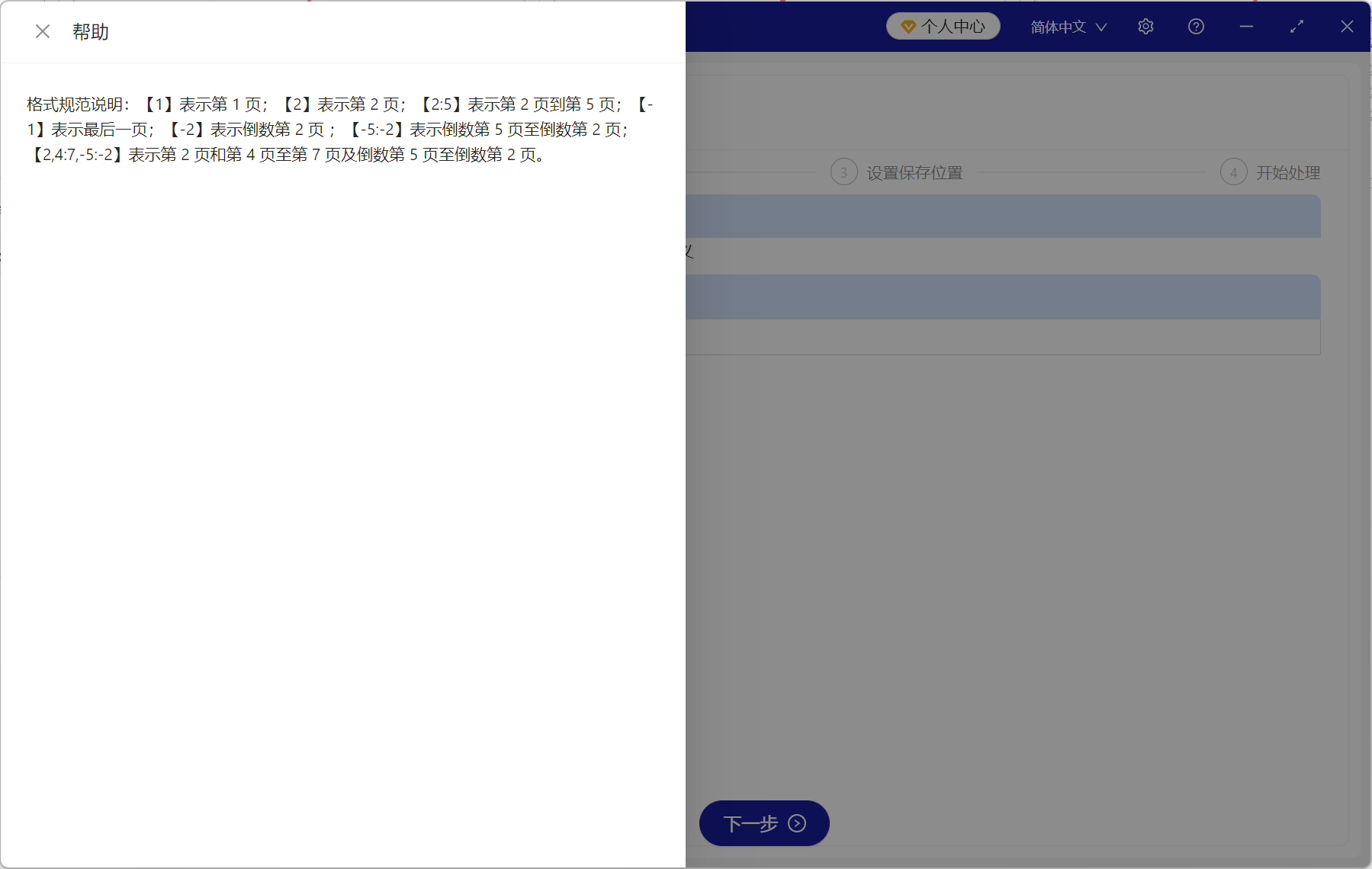
Task: Minimize the application window
Action: (x=1246, y=26)
